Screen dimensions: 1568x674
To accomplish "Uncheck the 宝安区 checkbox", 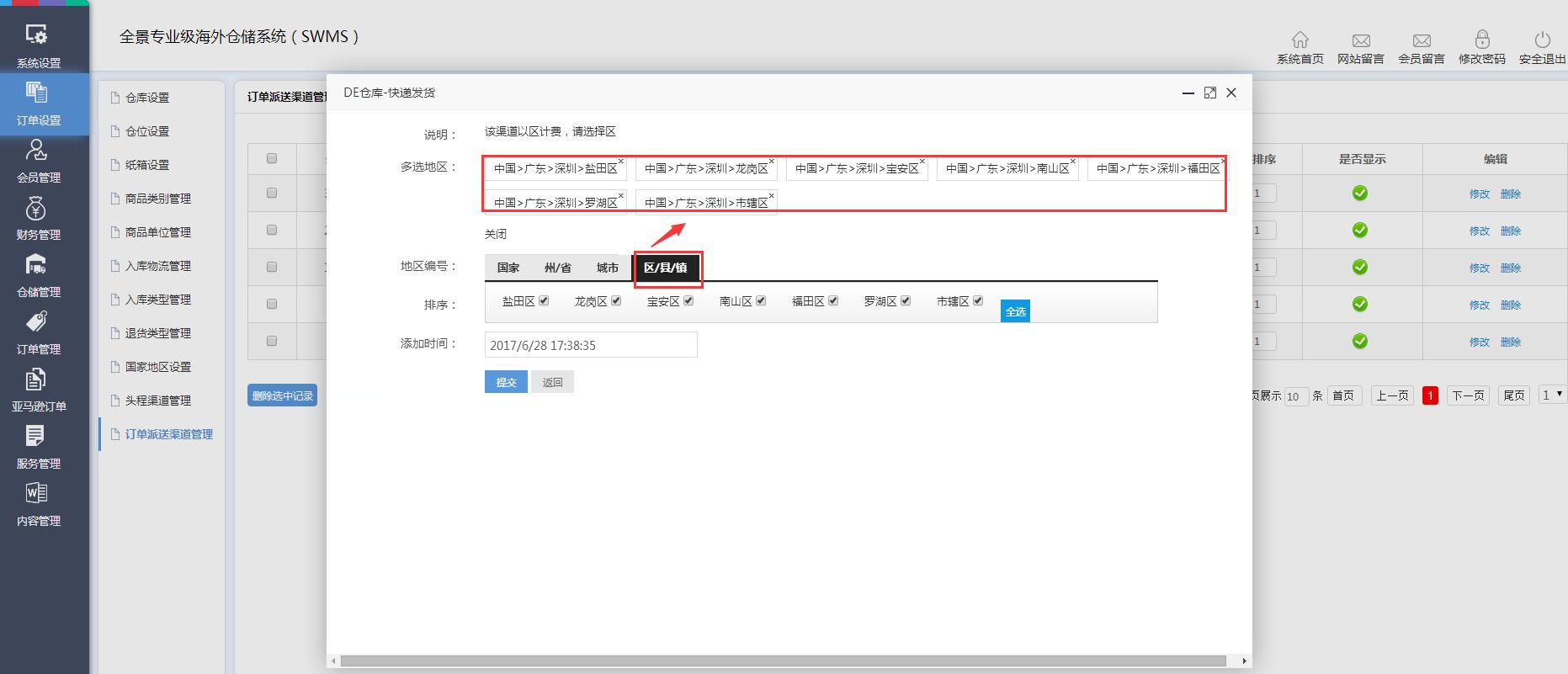I will (x=688, y=300).
